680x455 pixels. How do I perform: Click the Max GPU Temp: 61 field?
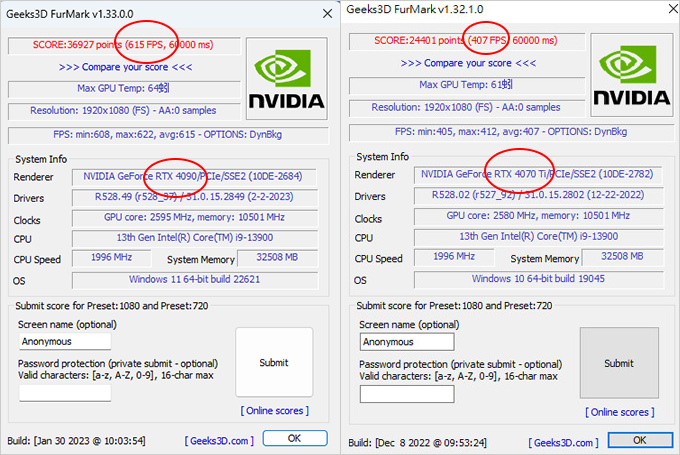(467, 85)
